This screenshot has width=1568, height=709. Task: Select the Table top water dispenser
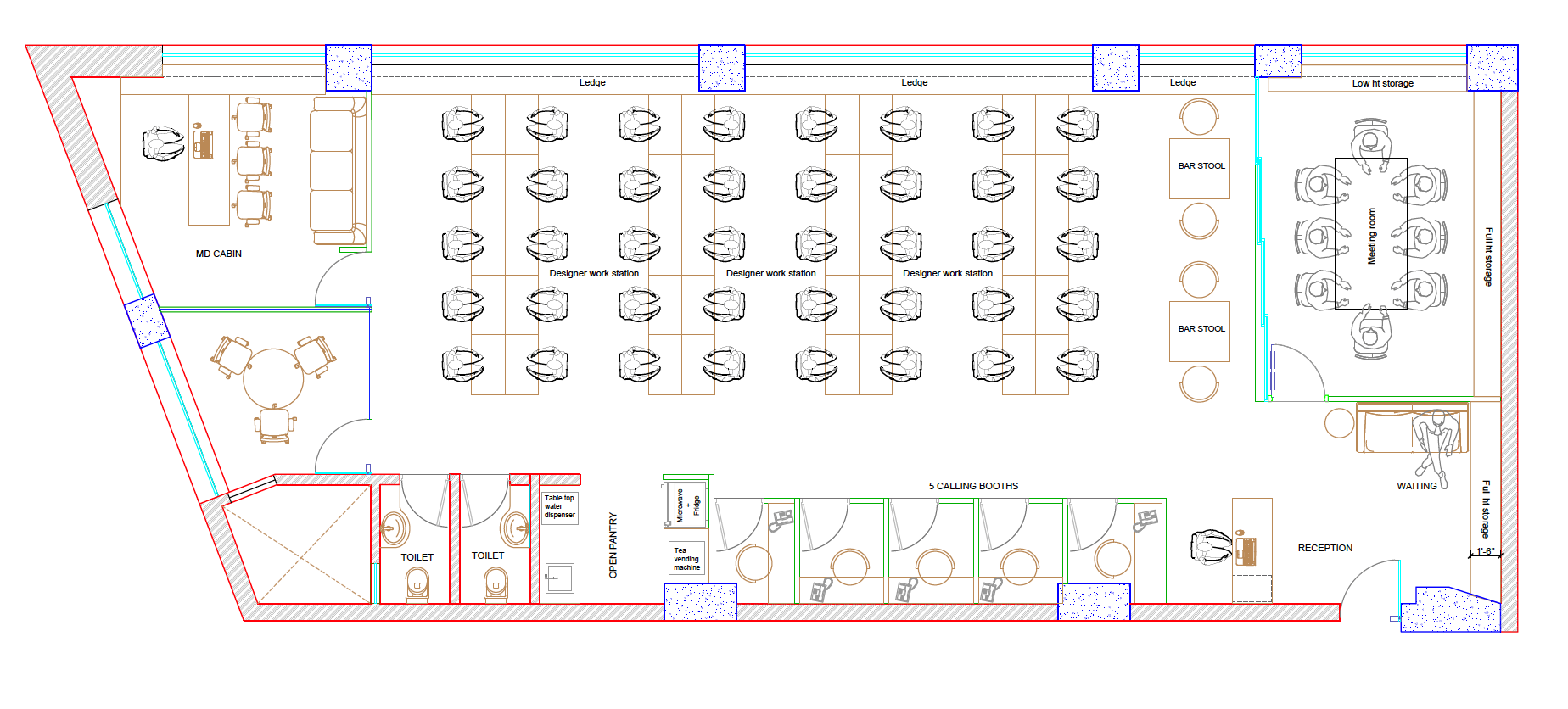click(559, 506)
